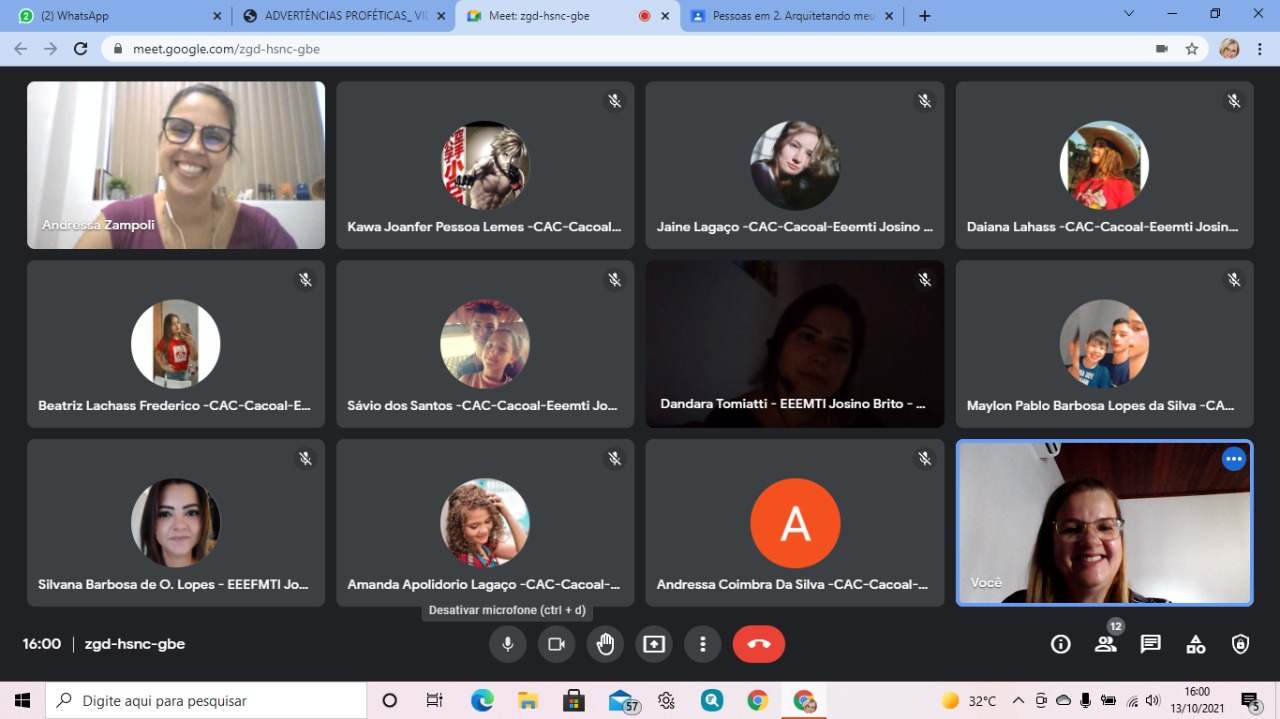This screenshot has width=1280, height=719.
Task: Show participants panel with 12 badge
Action: (1106, 644)
